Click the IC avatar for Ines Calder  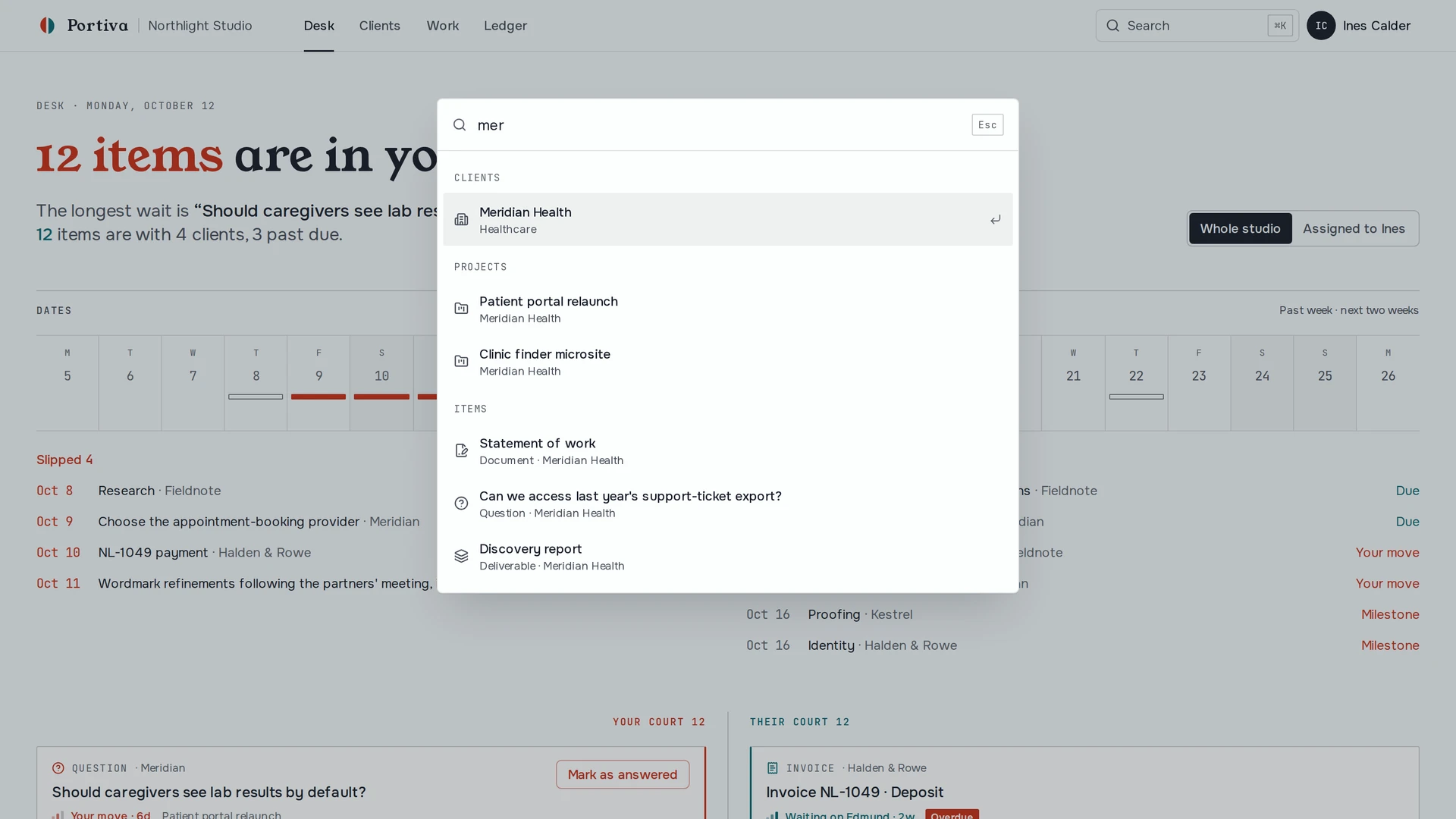pos(1321,26)
